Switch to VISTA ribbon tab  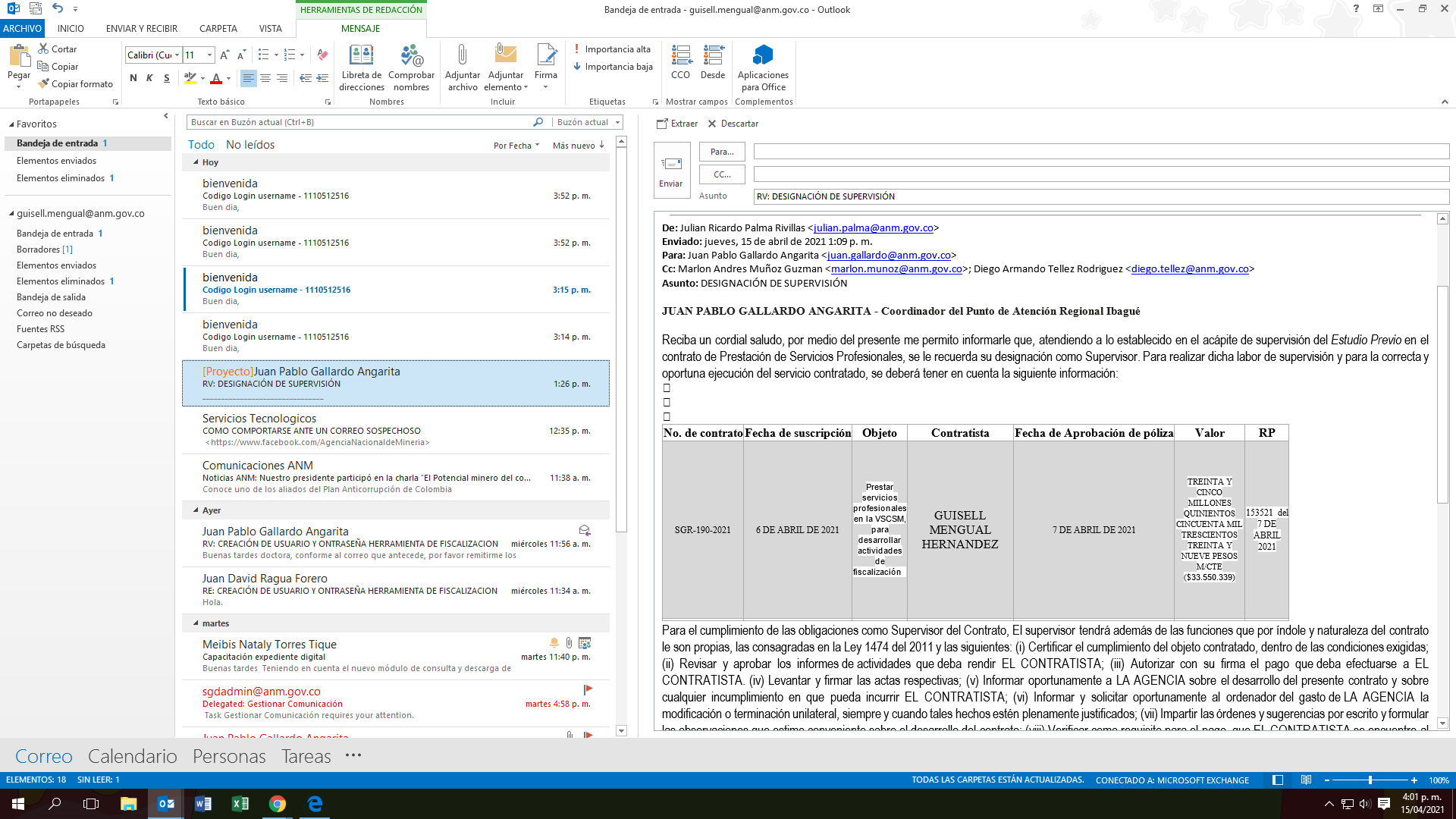pyautogui.click(x=270, y=29)
